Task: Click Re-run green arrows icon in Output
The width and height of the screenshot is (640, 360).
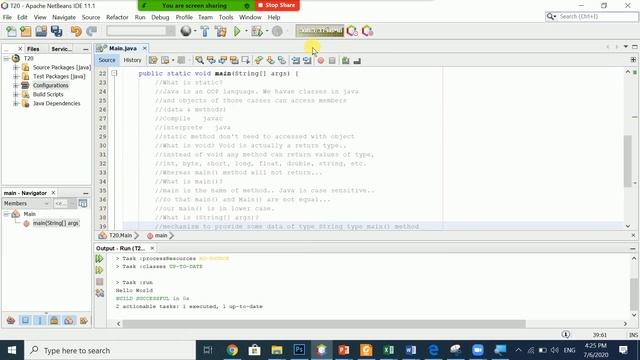Action: 100,259
